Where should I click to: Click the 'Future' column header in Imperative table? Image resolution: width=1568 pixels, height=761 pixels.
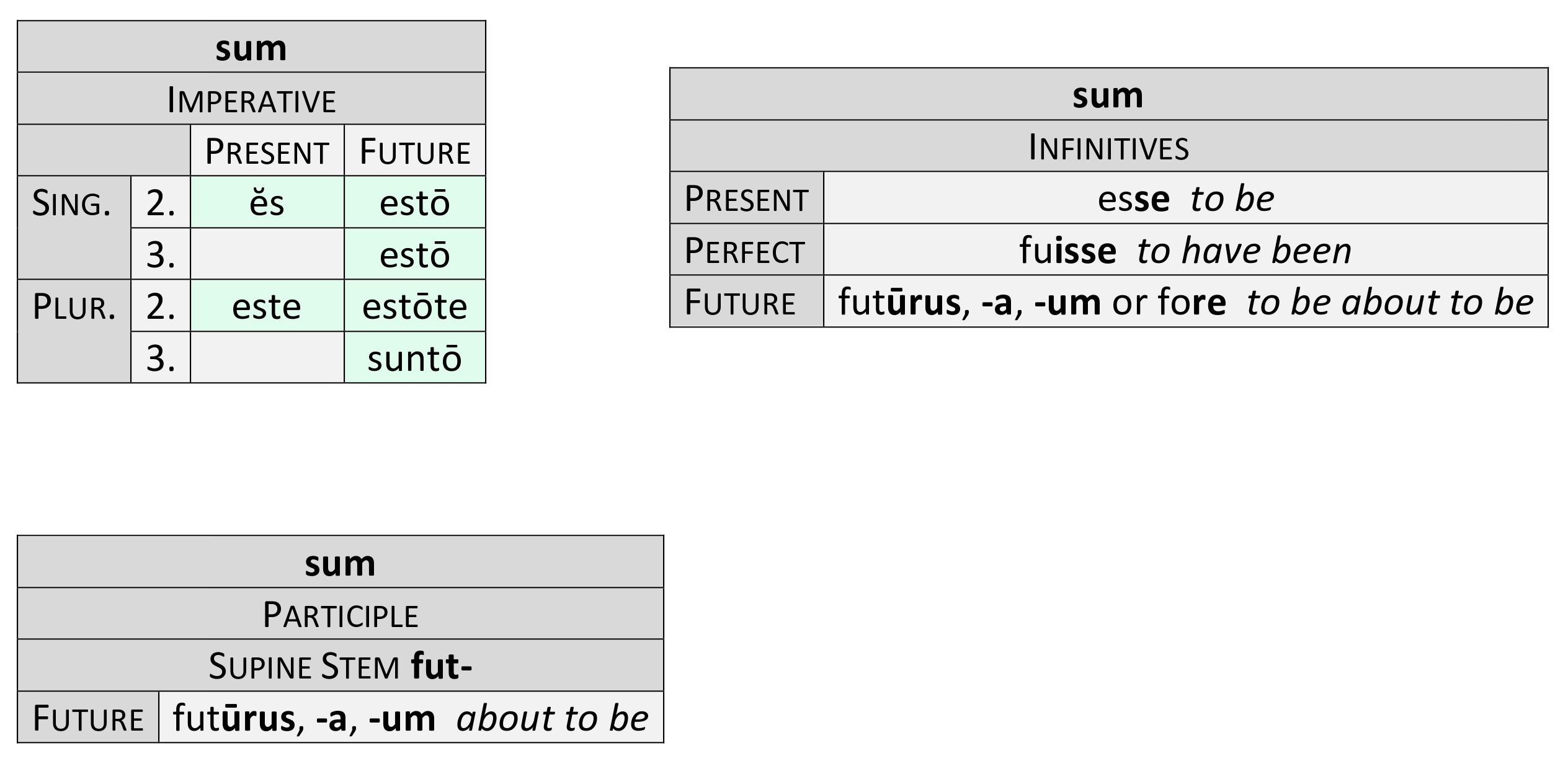click(414, 151)
